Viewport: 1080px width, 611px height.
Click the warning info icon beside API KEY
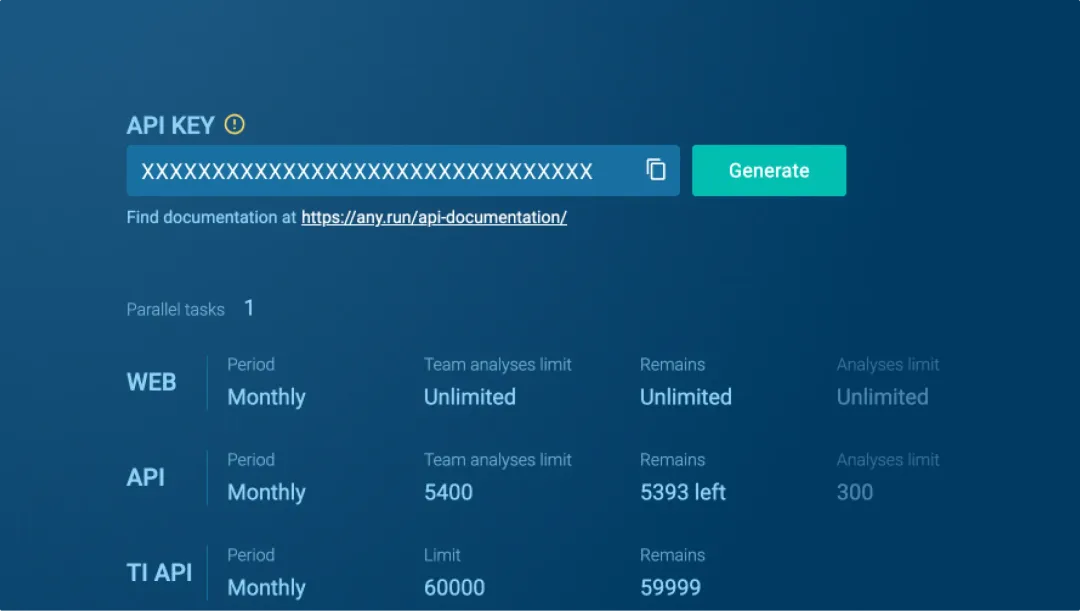pos(234,125)
